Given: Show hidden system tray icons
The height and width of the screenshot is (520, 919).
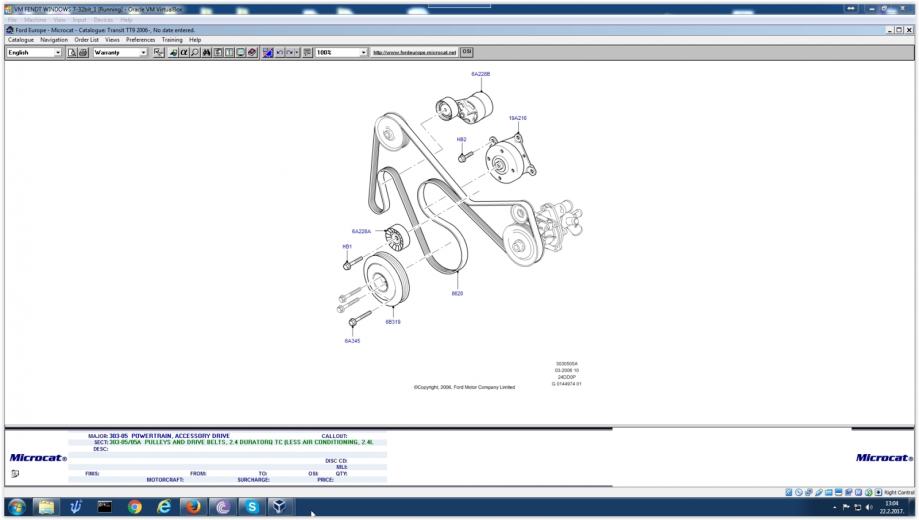Looking at the screenshot, I should pos(835,508).
